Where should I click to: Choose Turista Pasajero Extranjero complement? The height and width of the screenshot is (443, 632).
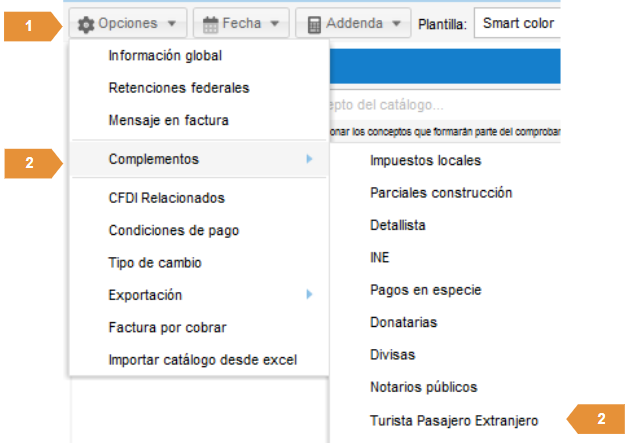click(454, 419)
